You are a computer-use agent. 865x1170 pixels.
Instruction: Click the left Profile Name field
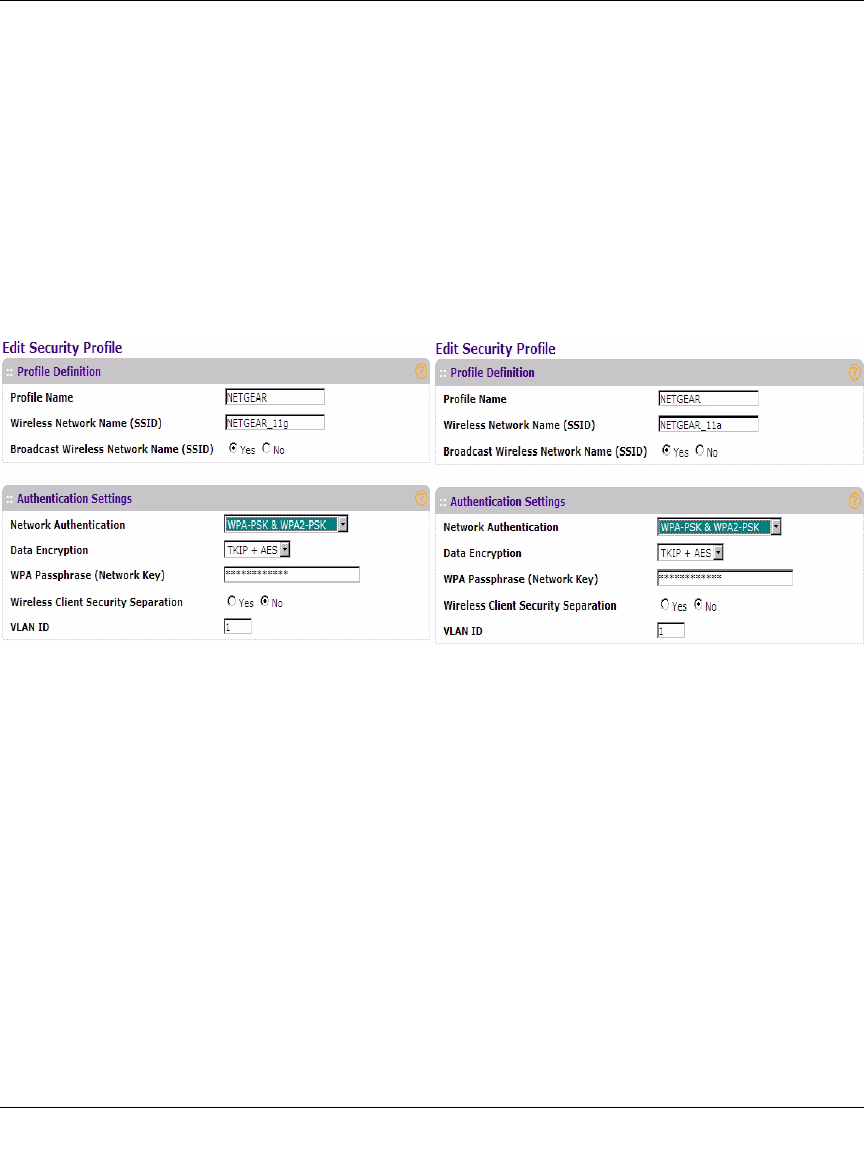tap(275, 397)
